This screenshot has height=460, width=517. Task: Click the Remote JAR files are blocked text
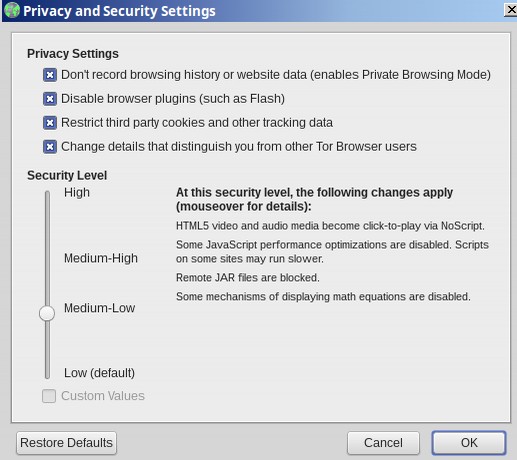click(248, 278)
